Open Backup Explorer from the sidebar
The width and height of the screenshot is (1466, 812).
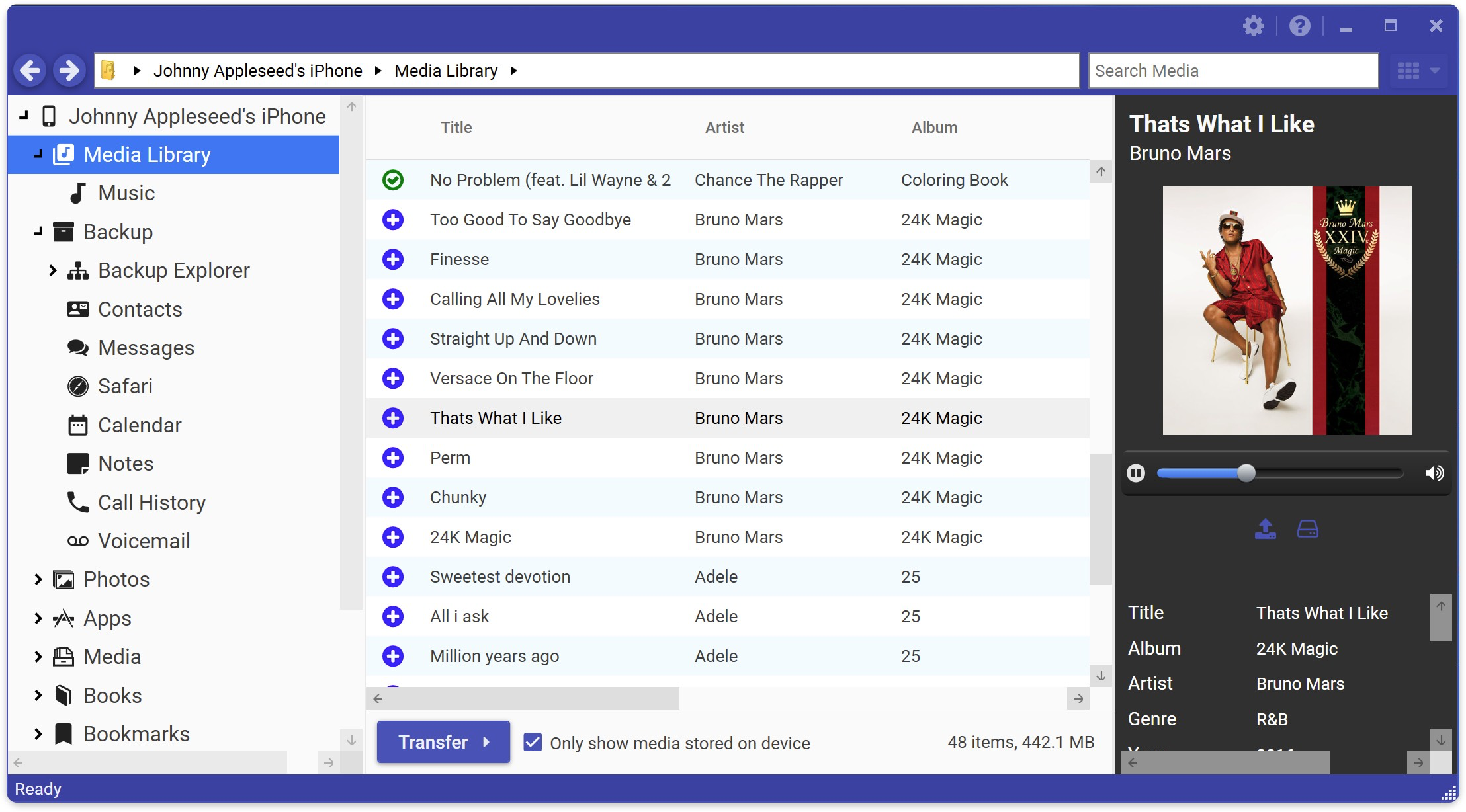[173, 270]
